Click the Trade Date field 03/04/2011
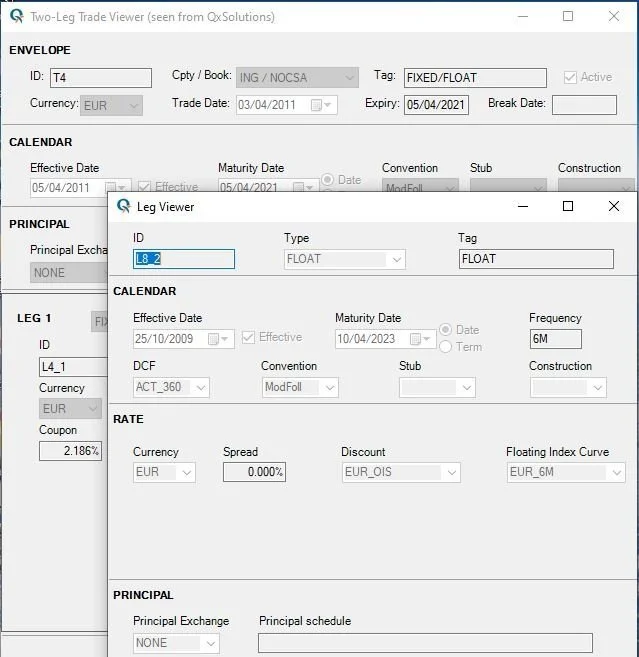This screenshot has width=639, height=657. (x=287, y=105)
